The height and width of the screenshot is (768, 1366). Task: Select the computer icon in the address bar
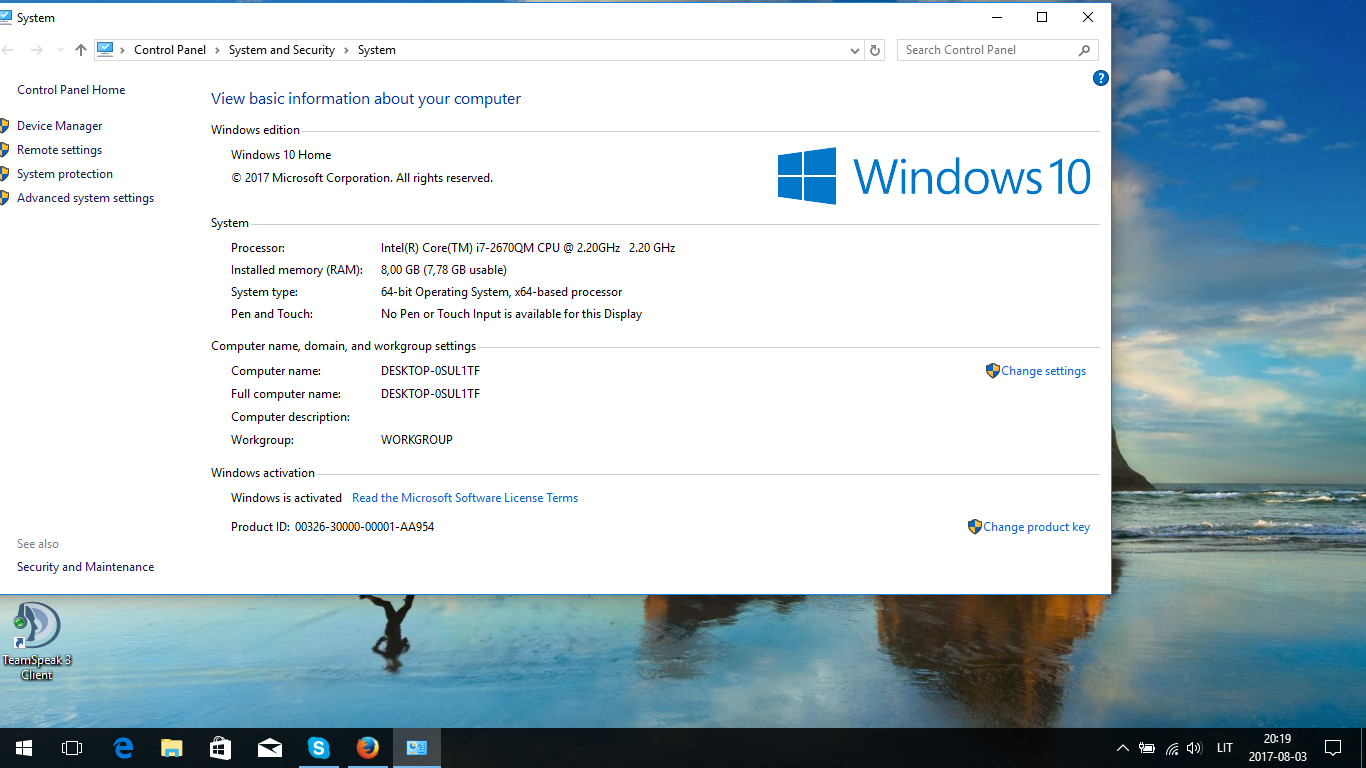pyautogui.click(x=105, y=49)
